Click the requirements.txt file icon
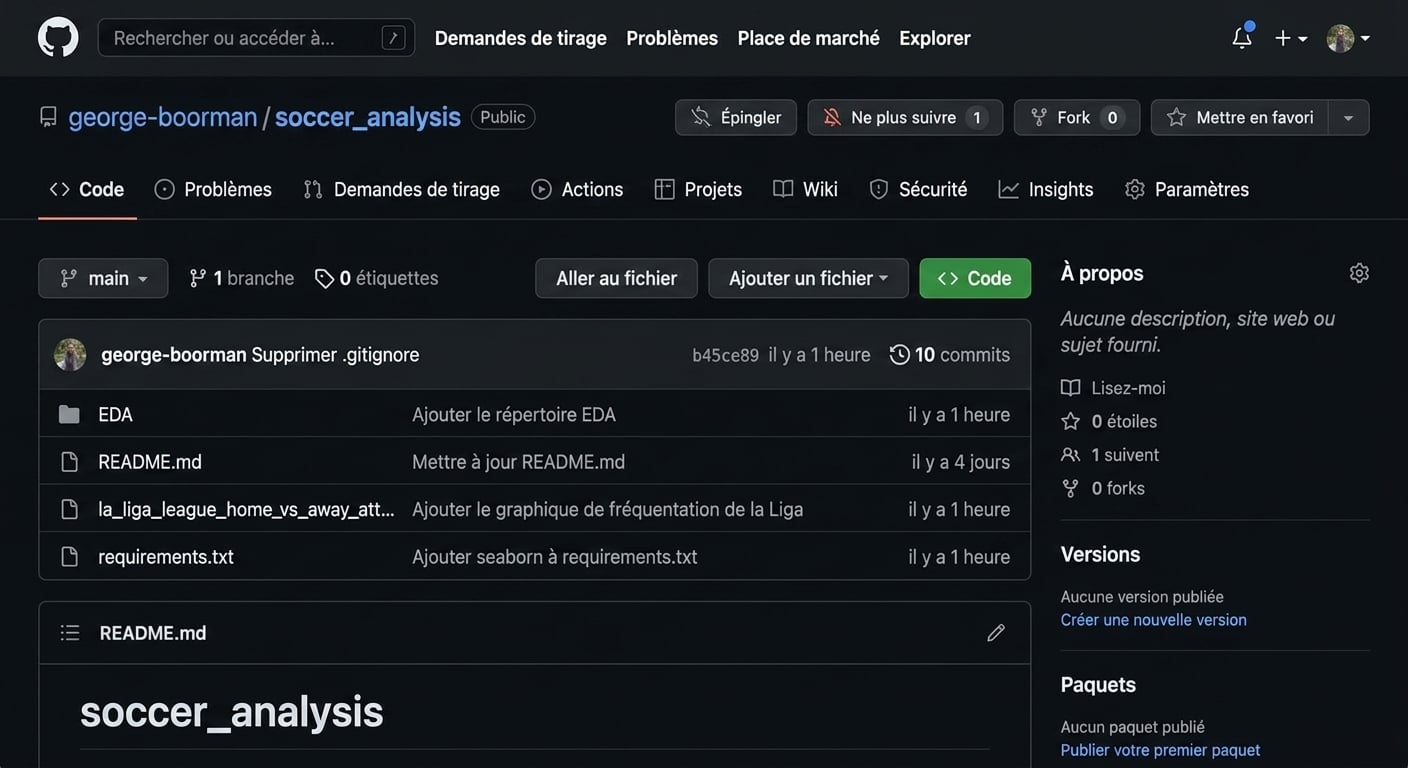The height and width of the screenshot is (768, 1408). tap(69, 556)
